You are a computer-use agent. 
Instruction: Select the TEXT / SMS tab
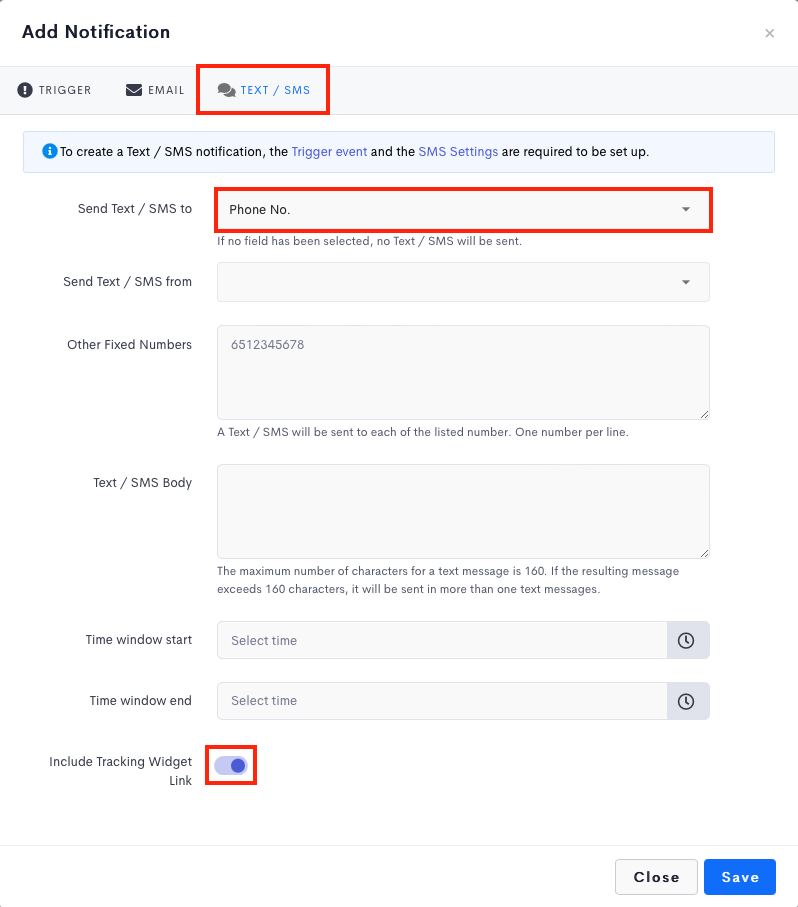pyautogui.click(x=263, y=90)
